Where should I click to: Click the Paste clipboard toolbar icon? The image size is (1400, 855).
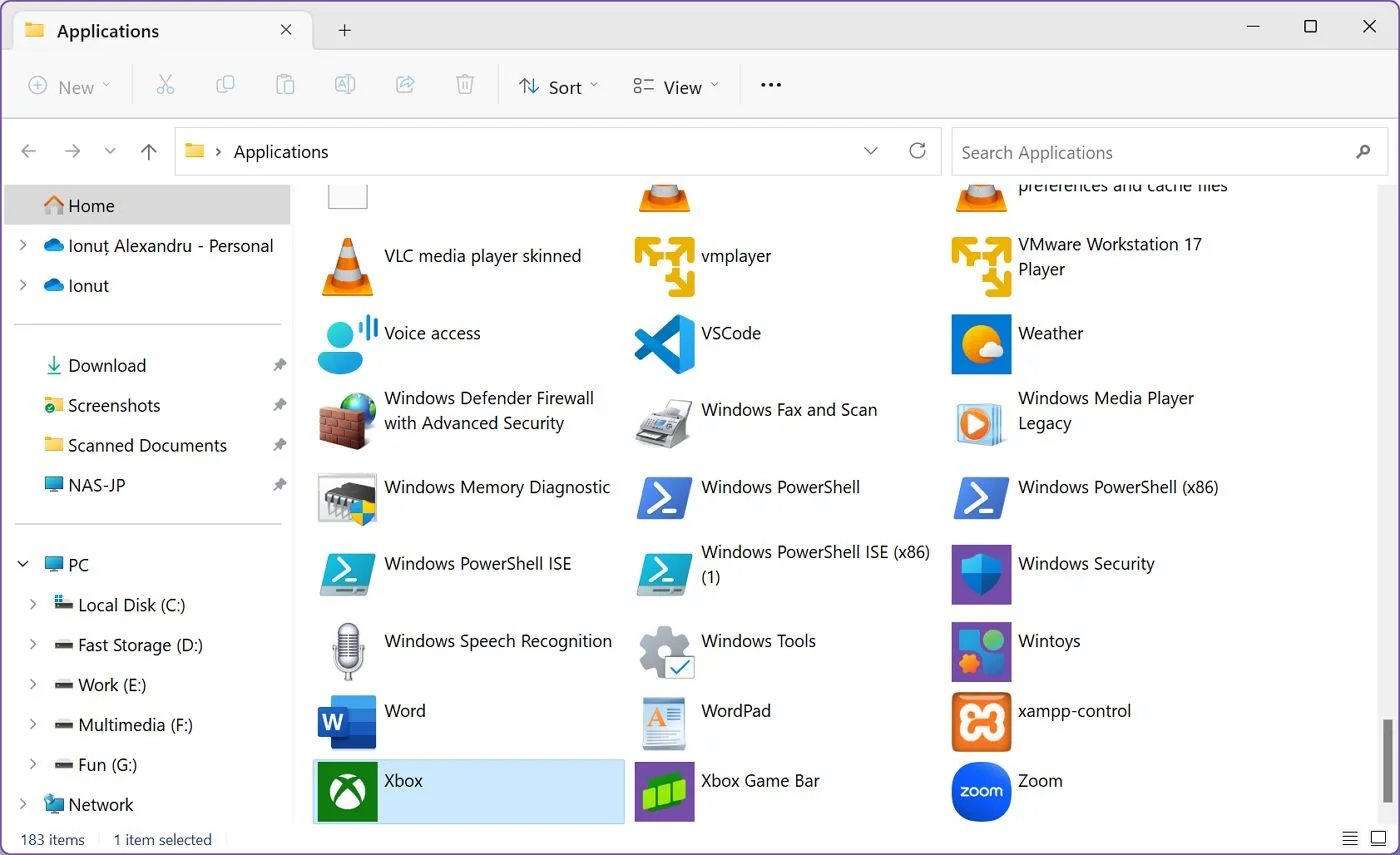point(285,85)
